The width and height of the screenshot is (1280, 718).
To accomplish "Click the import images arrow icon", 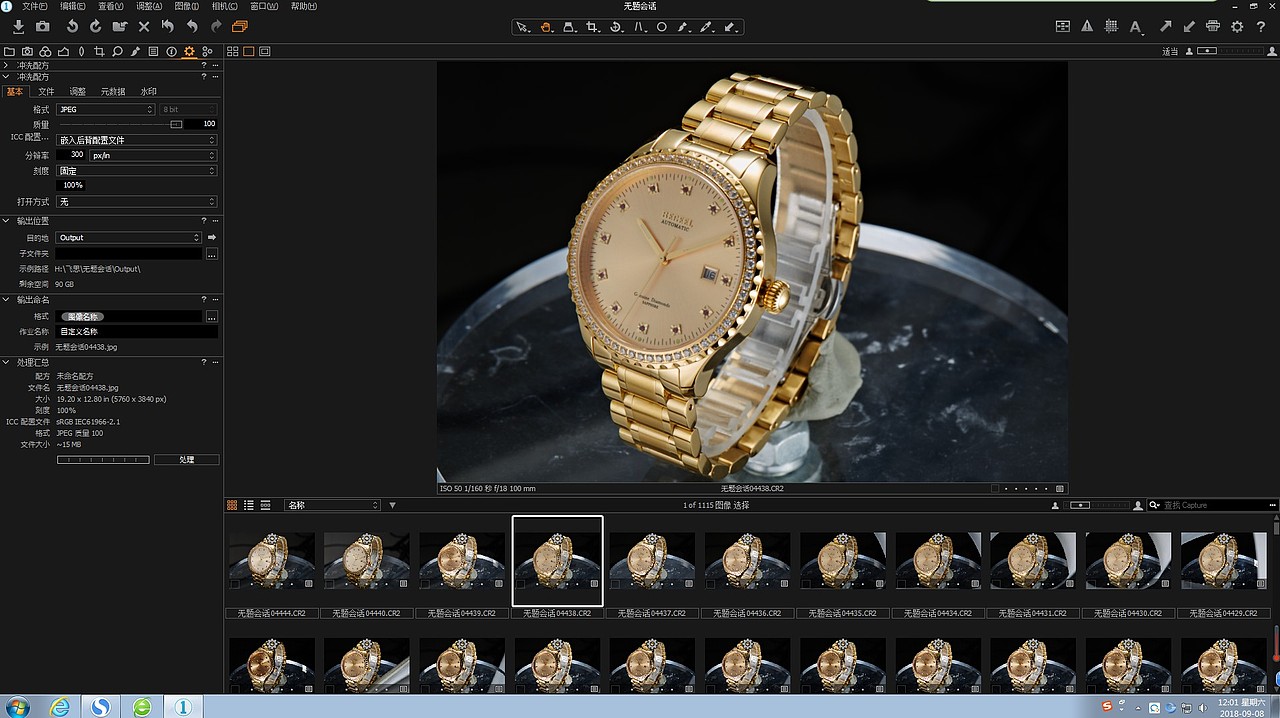I will [18, 27].
